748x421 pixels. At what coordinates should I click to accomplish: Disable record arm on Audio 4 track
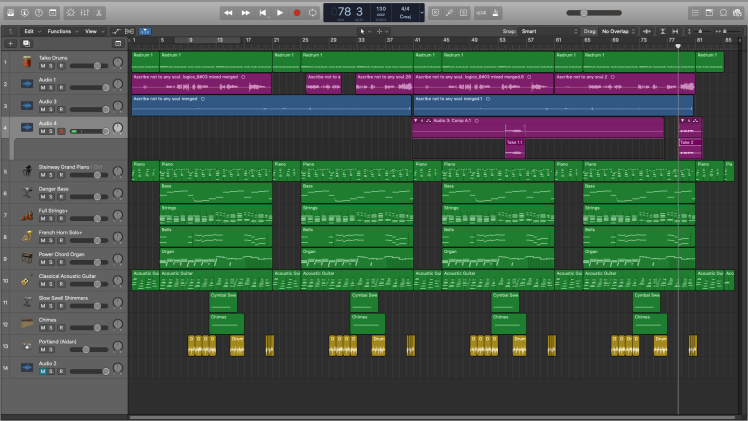61,131
